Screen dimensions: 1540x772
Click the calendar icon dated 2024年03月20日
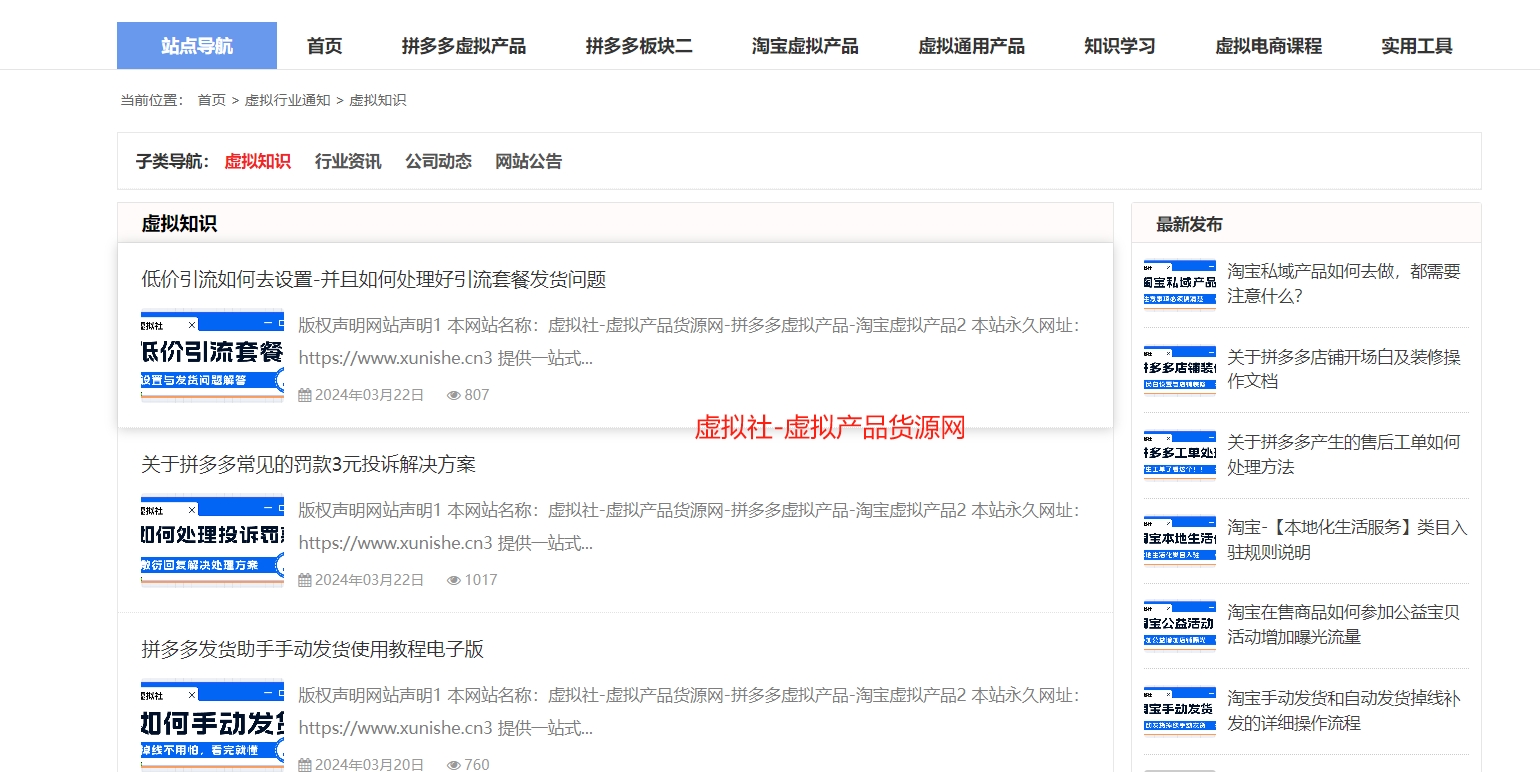303,764
